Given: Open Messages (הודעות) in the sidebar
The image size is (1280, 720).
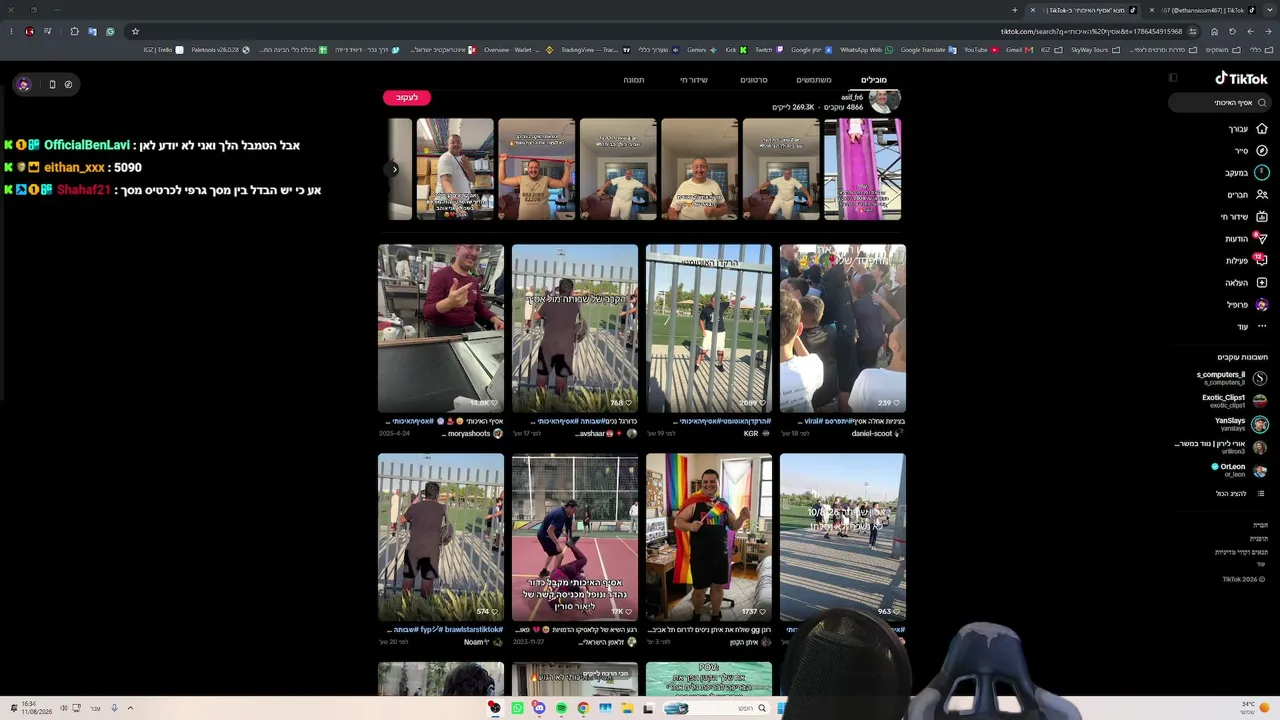Looking at the screenshot, I should [1247, 239].
